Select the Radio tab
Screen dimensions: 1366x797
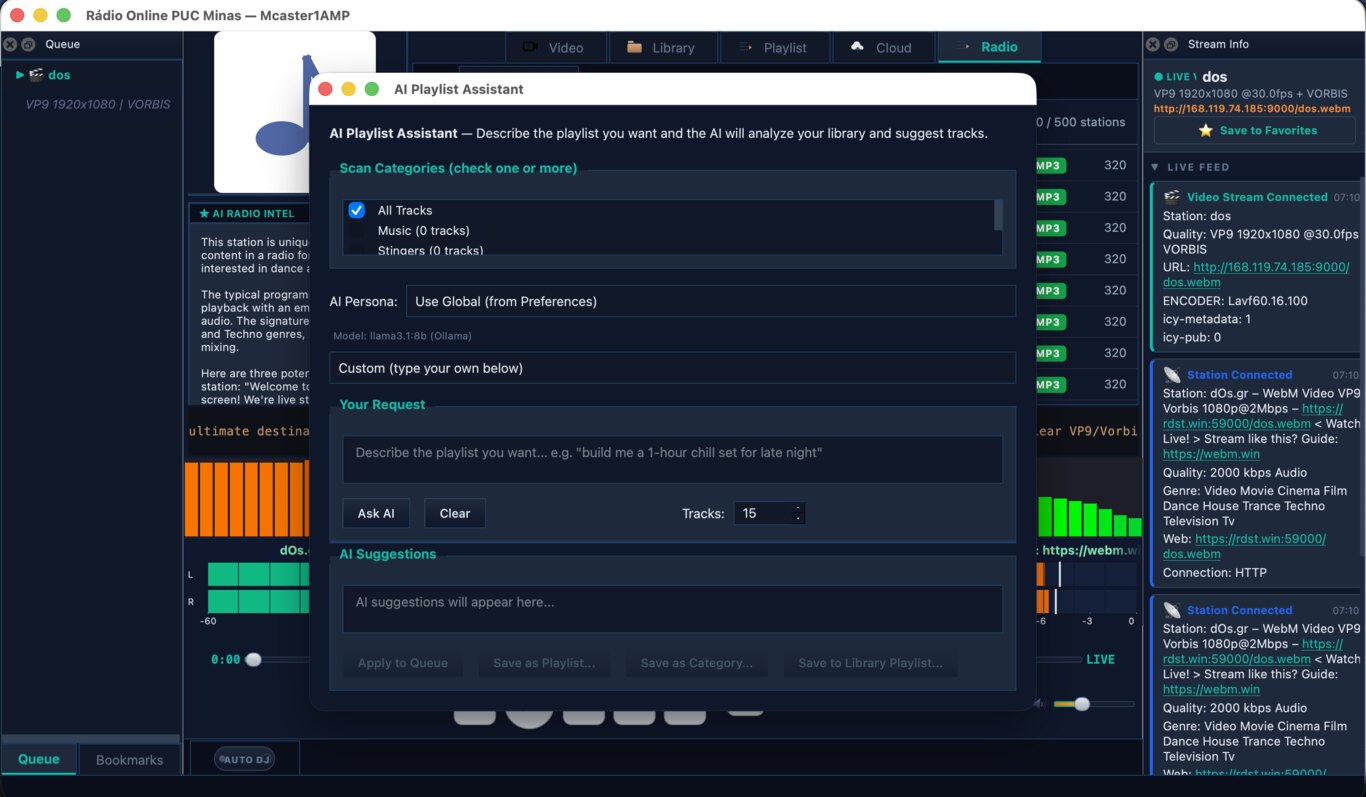[988, 47]
